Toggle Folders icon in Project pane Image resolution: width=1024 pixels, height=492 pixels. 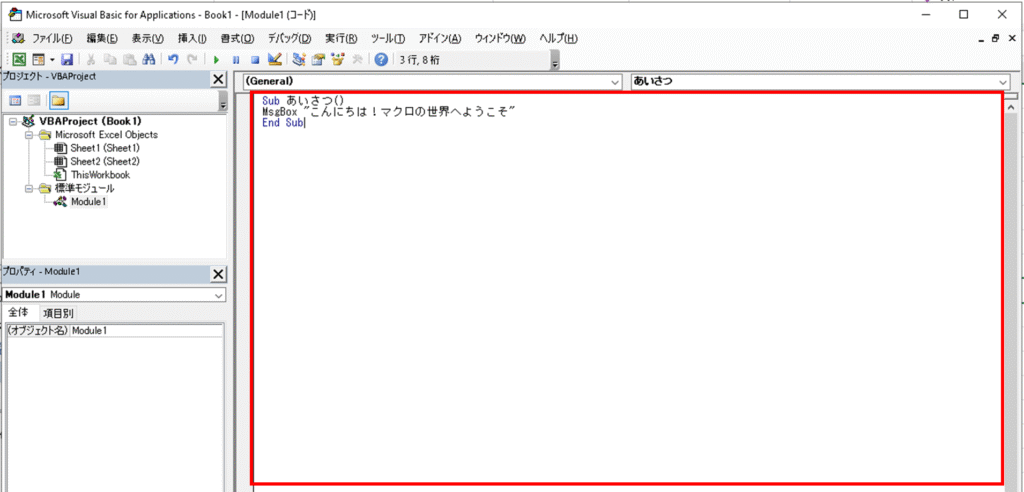[58, 101]
